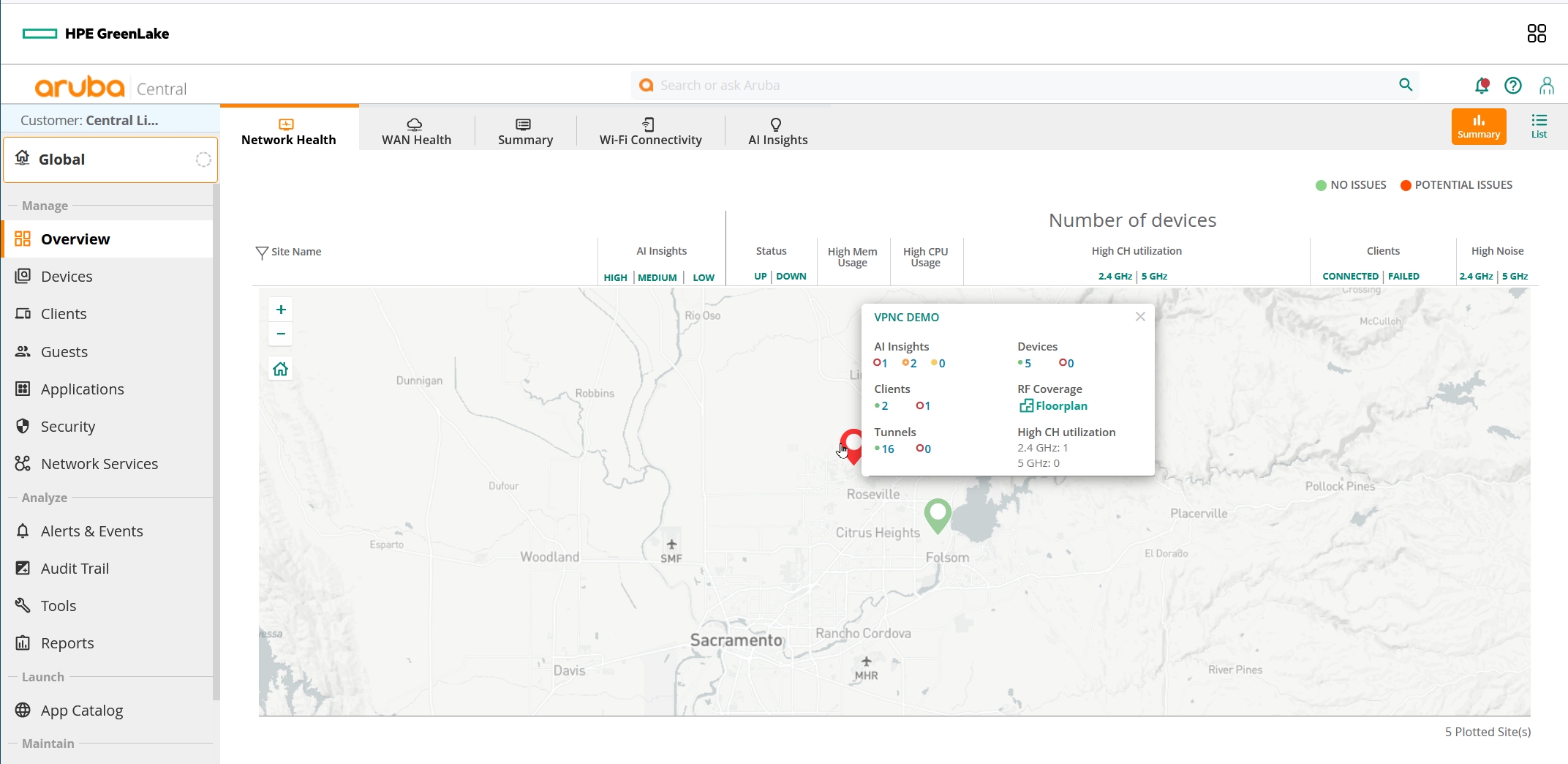Open the Alerts & Events expander section
Image resolution: width=1568 pixels, height=764 pixels.
coord(91,531)
